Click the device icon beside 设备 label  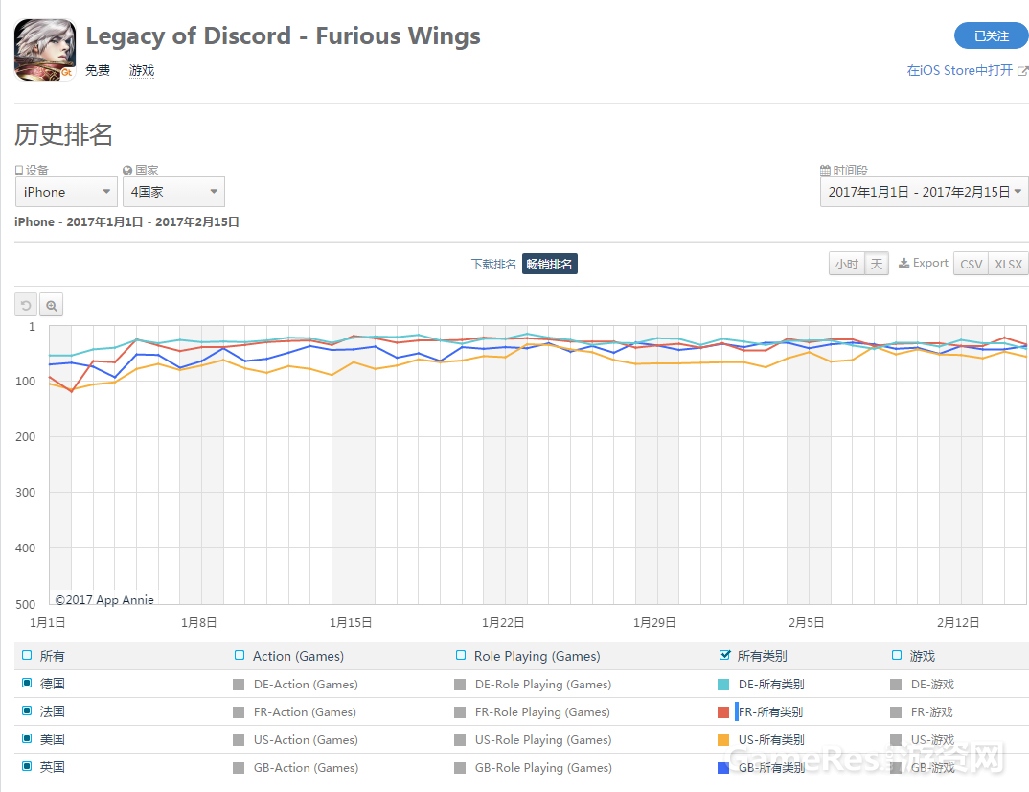(x=19, y=170)
